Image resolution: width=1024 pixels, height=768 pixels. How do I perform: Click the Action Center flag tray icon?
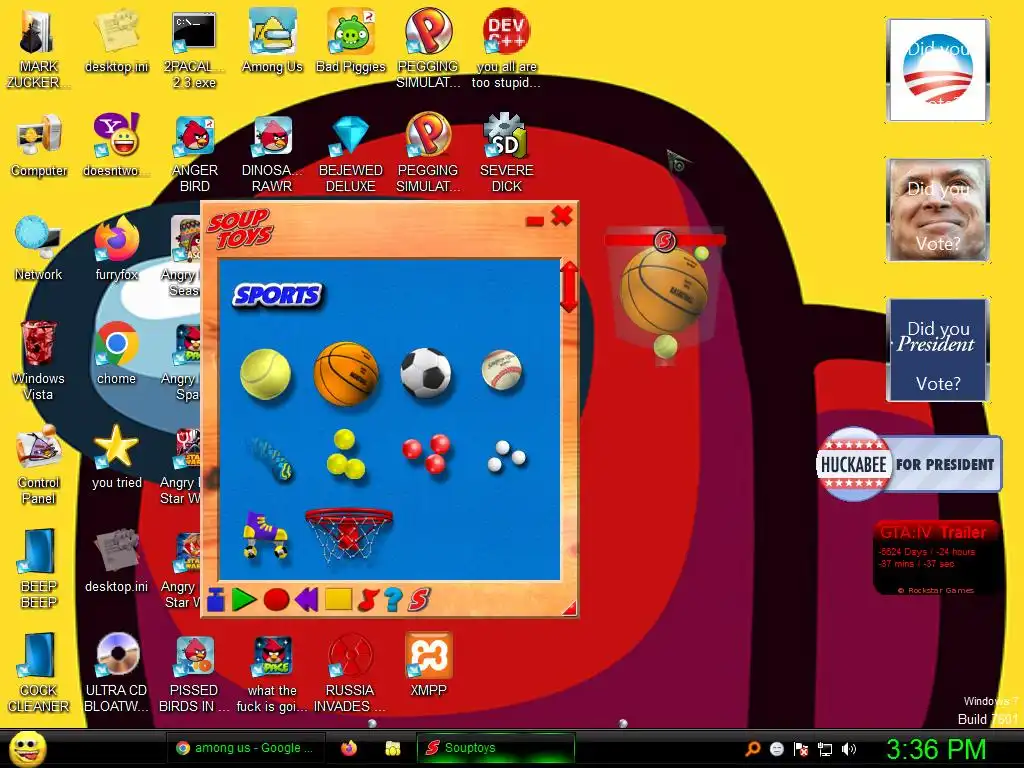click(800, 749)
